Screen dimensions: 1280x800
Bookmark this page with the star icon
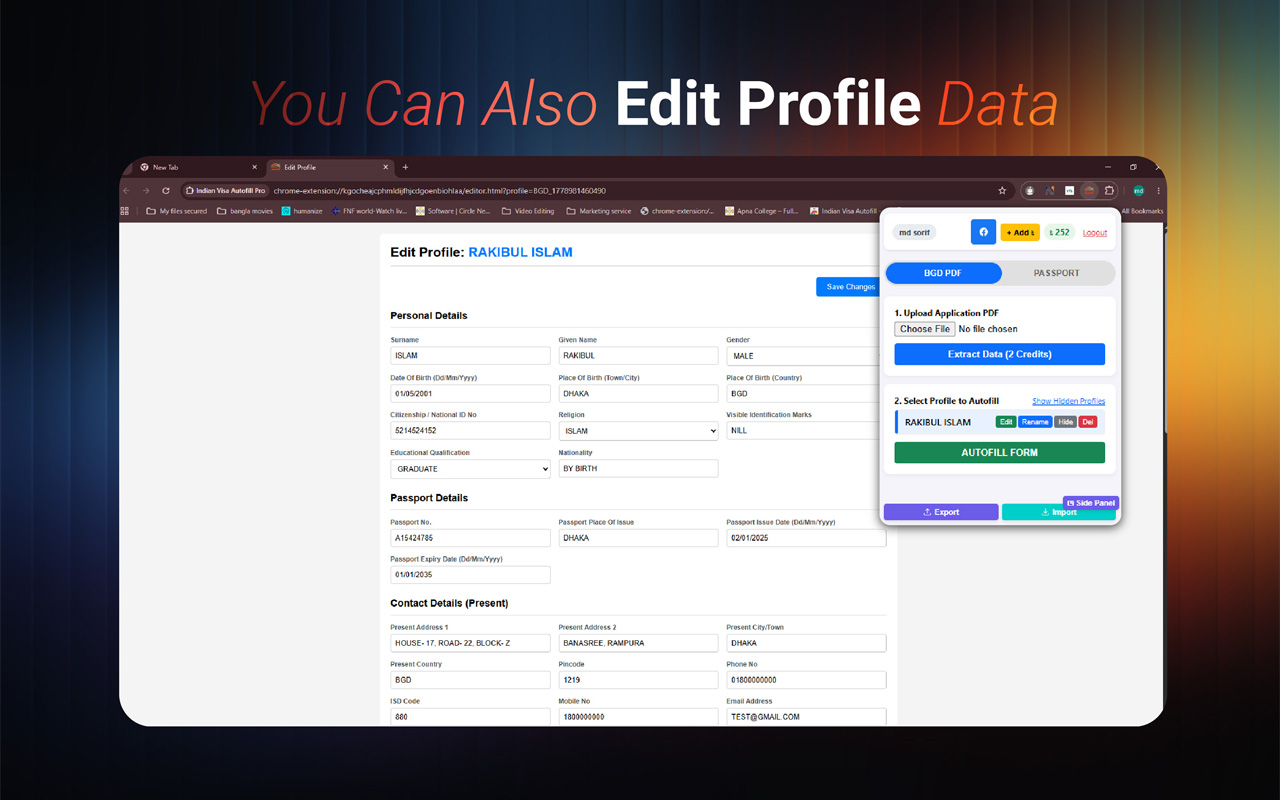pos(1002,190)
